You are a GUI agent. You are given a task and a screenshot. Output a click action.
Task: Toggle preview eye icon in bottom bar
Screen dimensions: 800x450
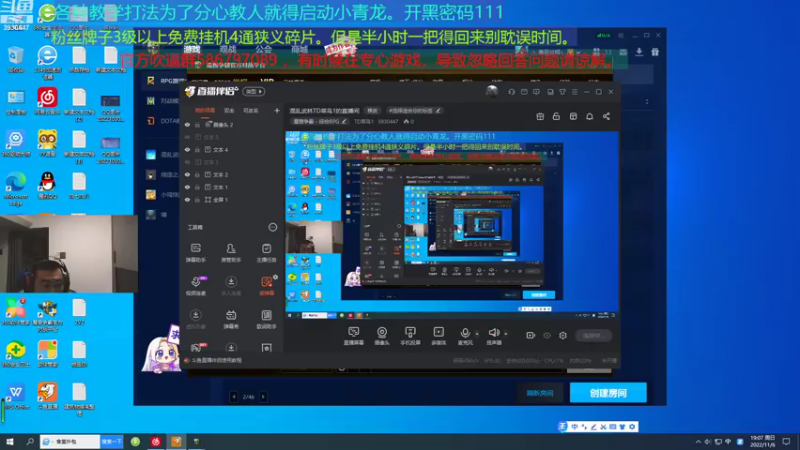coord(547,336)
